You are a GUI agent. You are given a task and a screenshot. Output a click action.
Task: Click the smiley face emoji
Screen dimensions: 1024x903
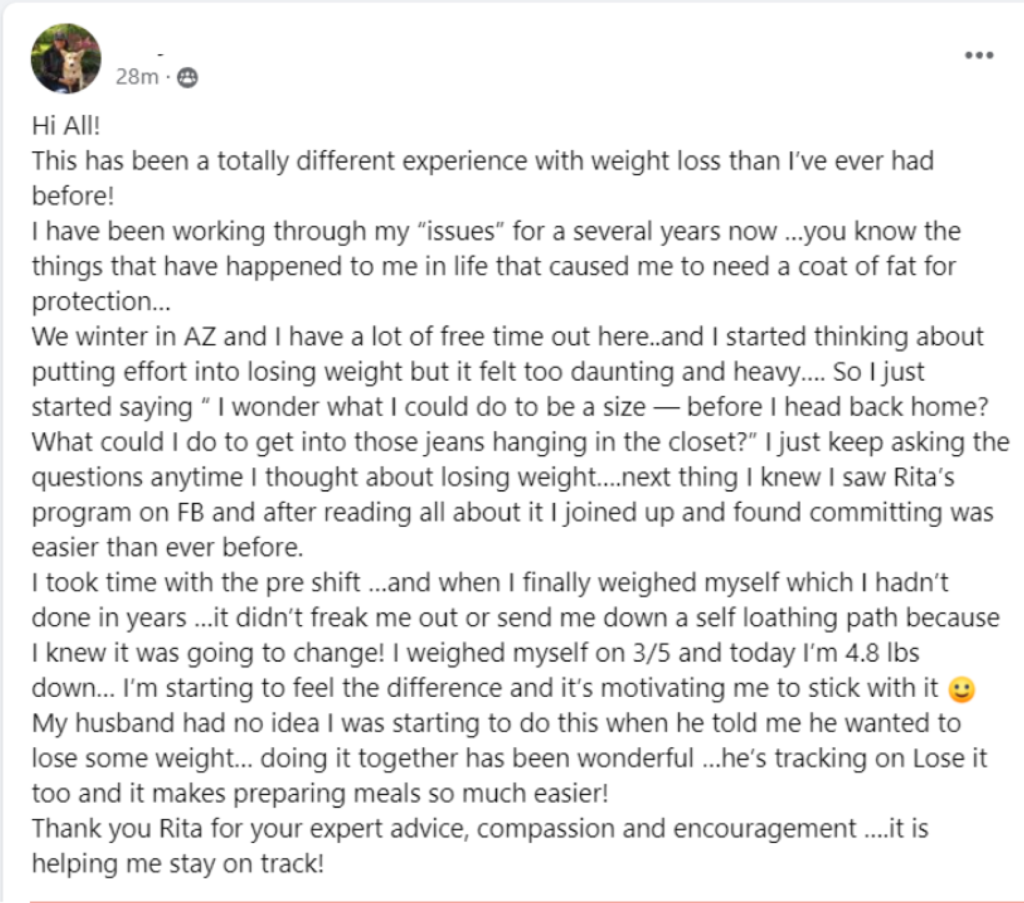tap(960, 689)
